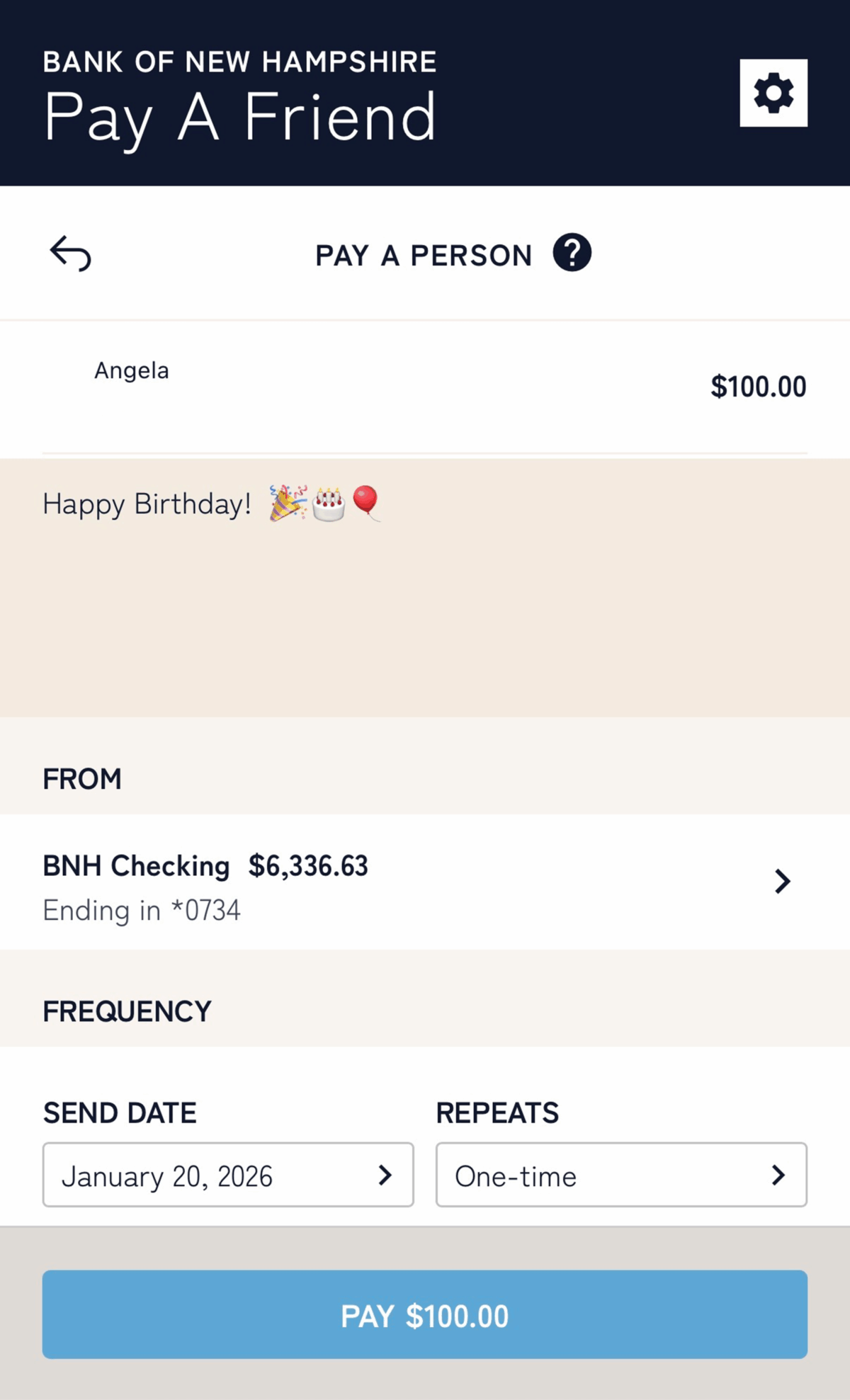Select the recipient name Angela
Viewport: 850px width, 1400px height.
(x=132, y=370)
